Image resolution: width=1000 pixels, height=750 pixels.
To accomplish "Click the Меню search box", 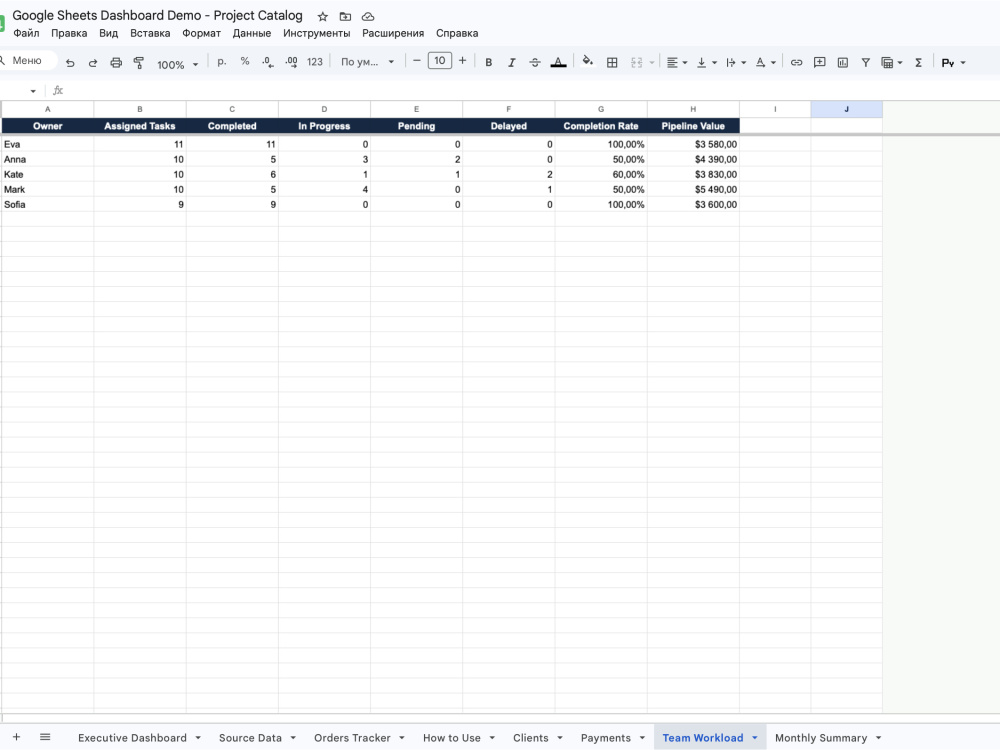I will tap(27, 61).
